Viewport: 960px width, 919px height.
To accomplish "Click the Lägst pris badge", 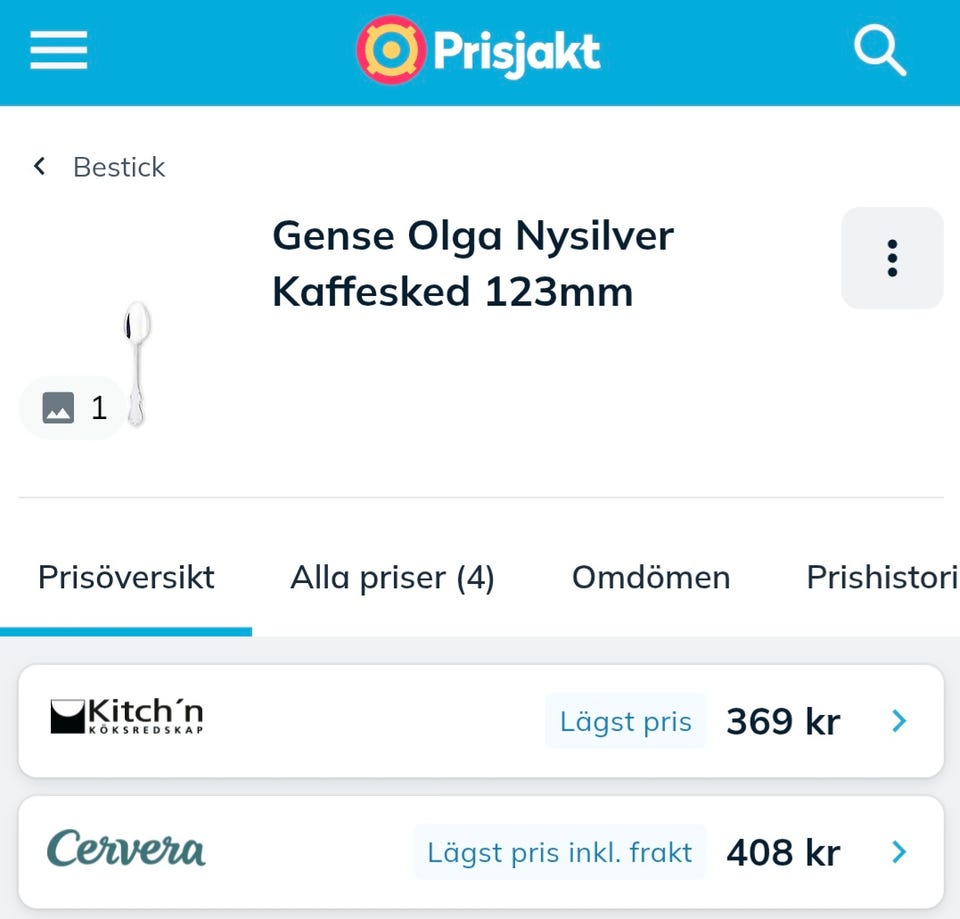I will click(x=625, y=721).
